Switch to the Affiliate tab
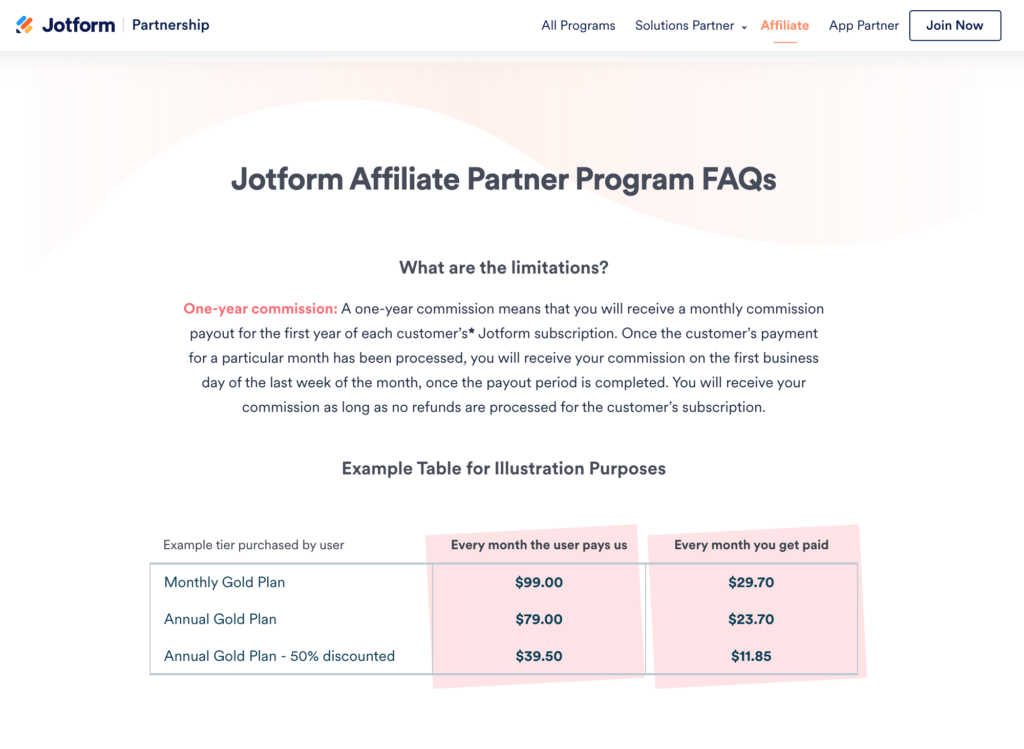1024x749 pixels. [785, 26]
